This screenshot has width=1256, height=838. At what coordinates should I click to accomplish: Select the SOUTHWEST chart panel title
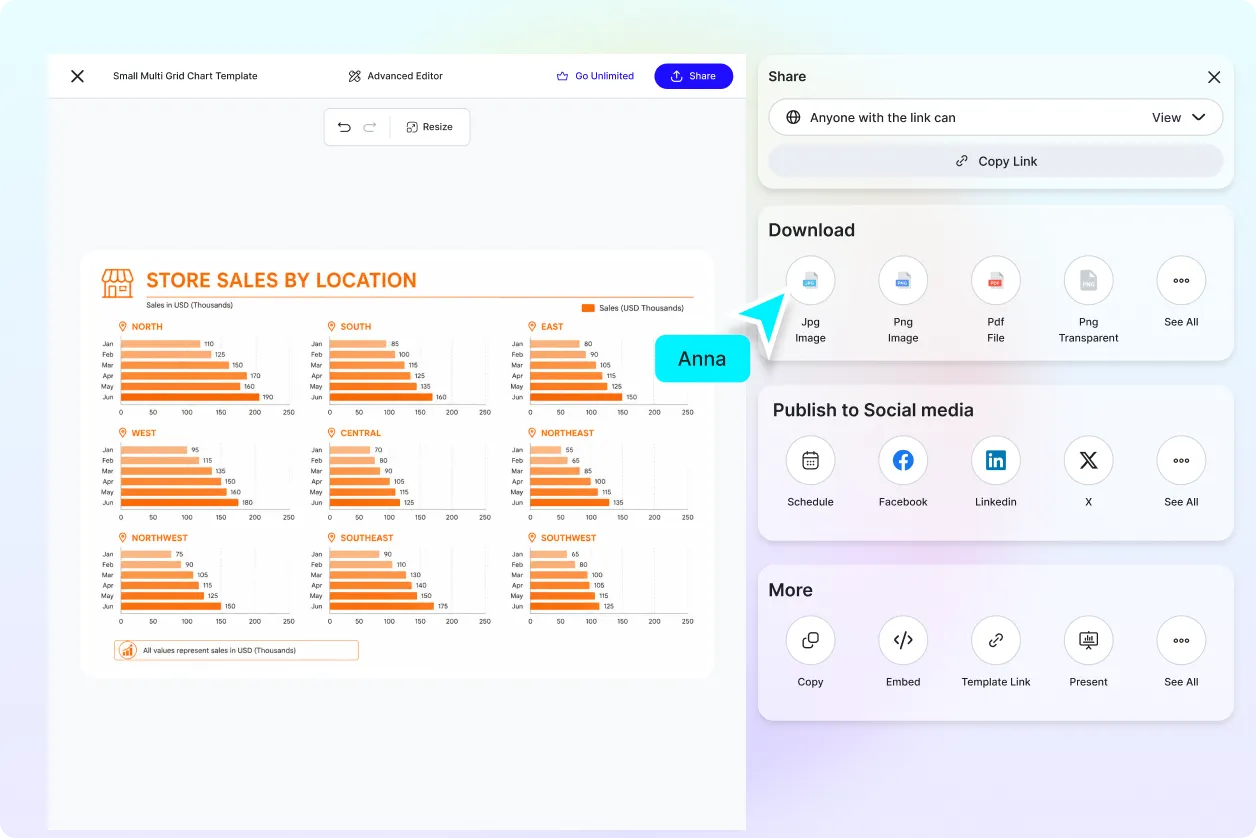coord(569,538)
